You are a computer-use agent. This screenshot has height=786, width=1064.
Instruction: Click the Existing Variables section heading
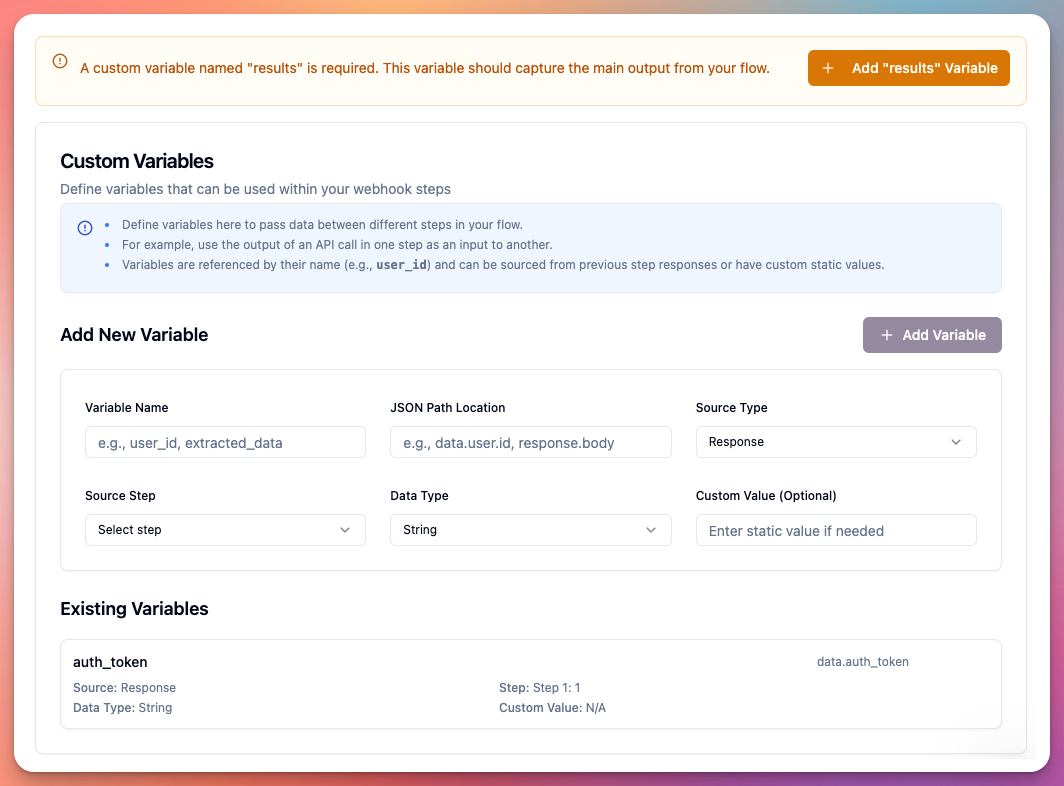pos(134,608)
